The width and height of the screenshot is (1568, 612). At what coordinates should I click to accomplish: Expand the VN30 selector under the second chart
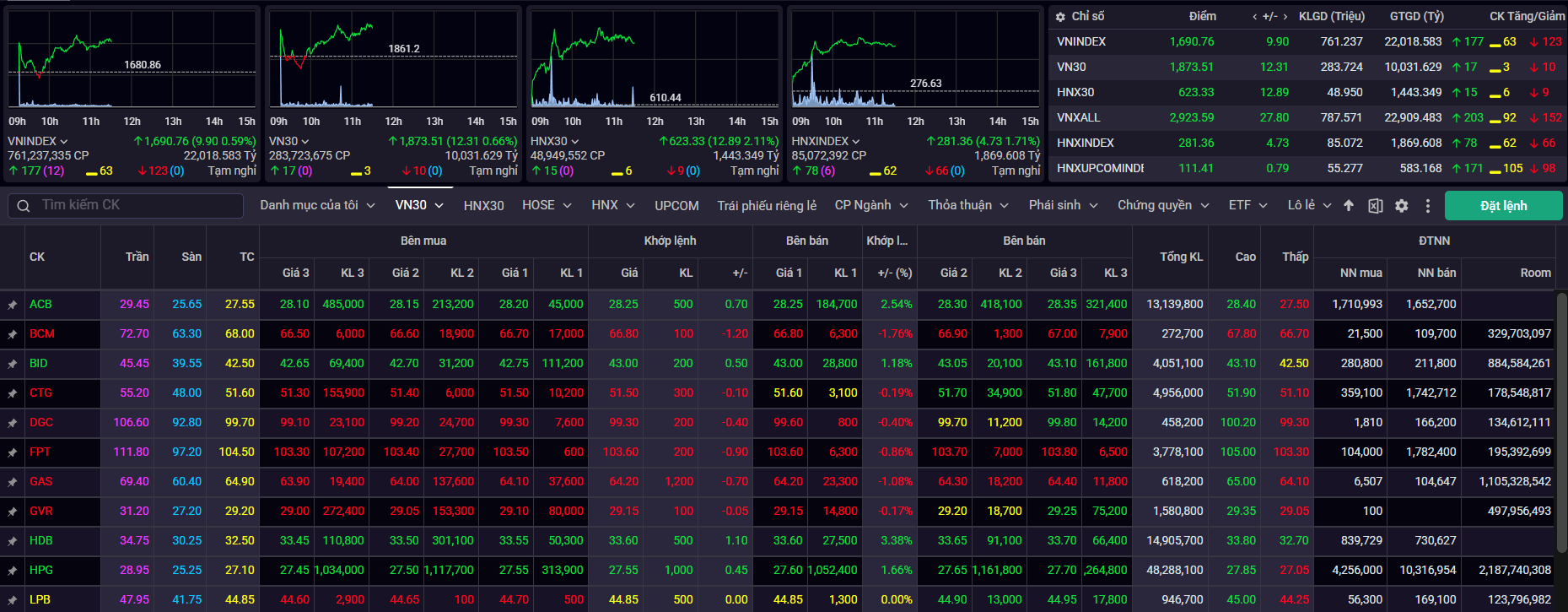[x=305, y=142]
